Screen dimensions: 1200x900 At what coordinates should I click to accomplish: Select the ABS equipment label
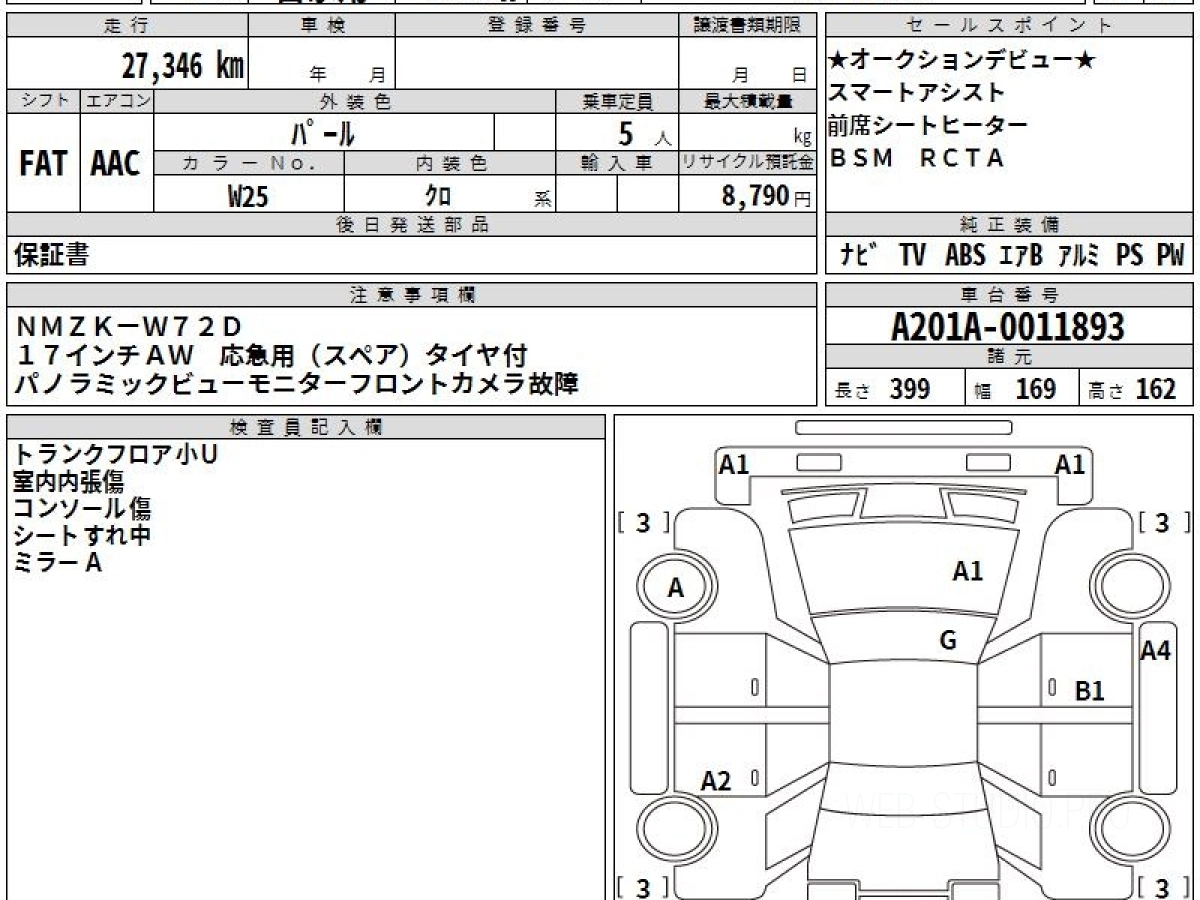point(965,255)
